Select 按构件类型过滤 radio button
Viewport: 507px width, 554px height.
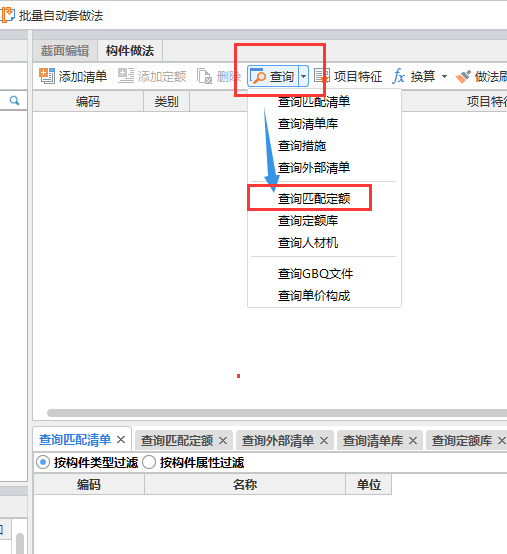point(43,462)
